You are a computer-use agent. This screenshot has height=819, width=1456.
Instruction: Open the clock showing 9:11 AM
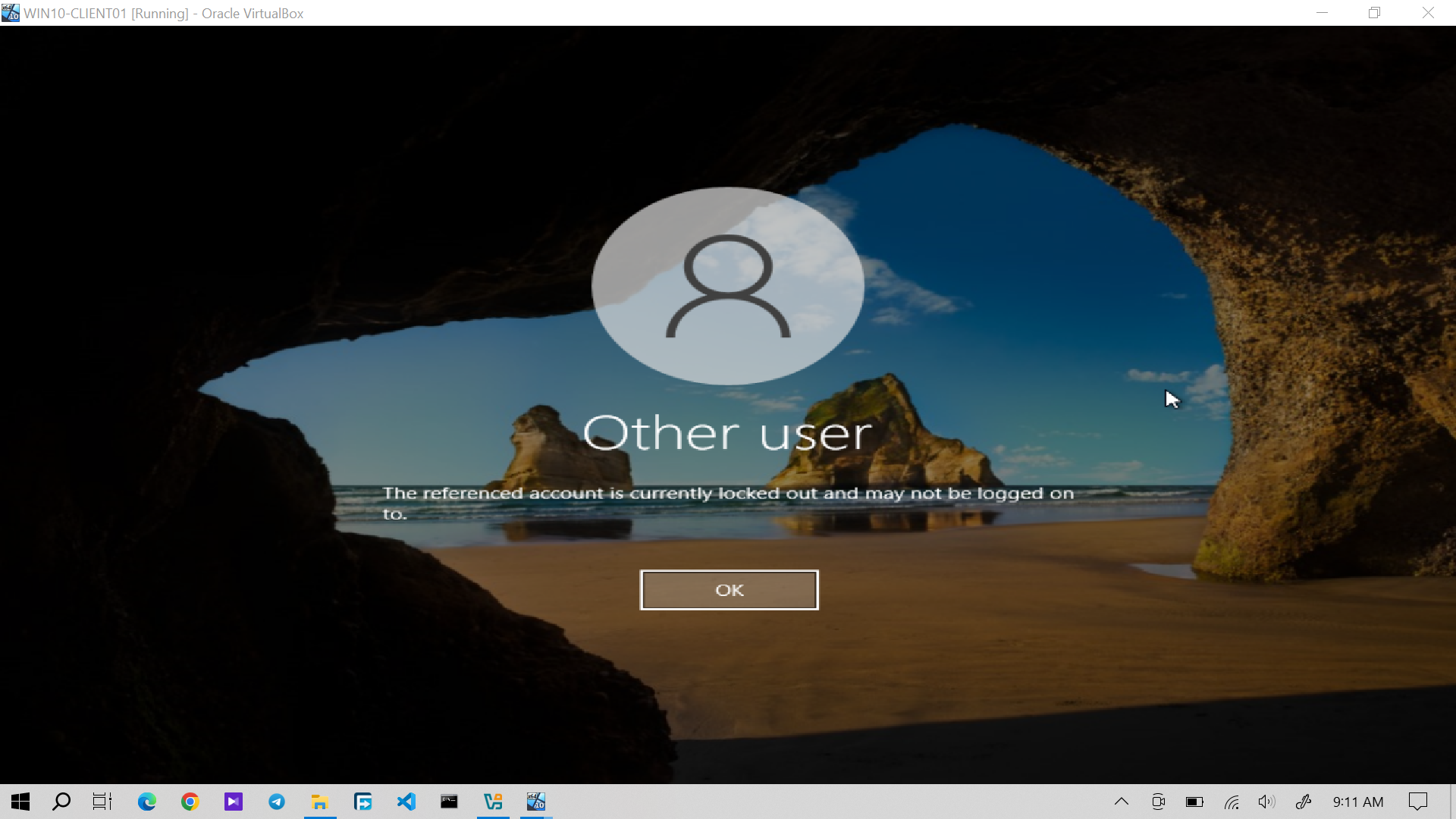click(1358, 802)
